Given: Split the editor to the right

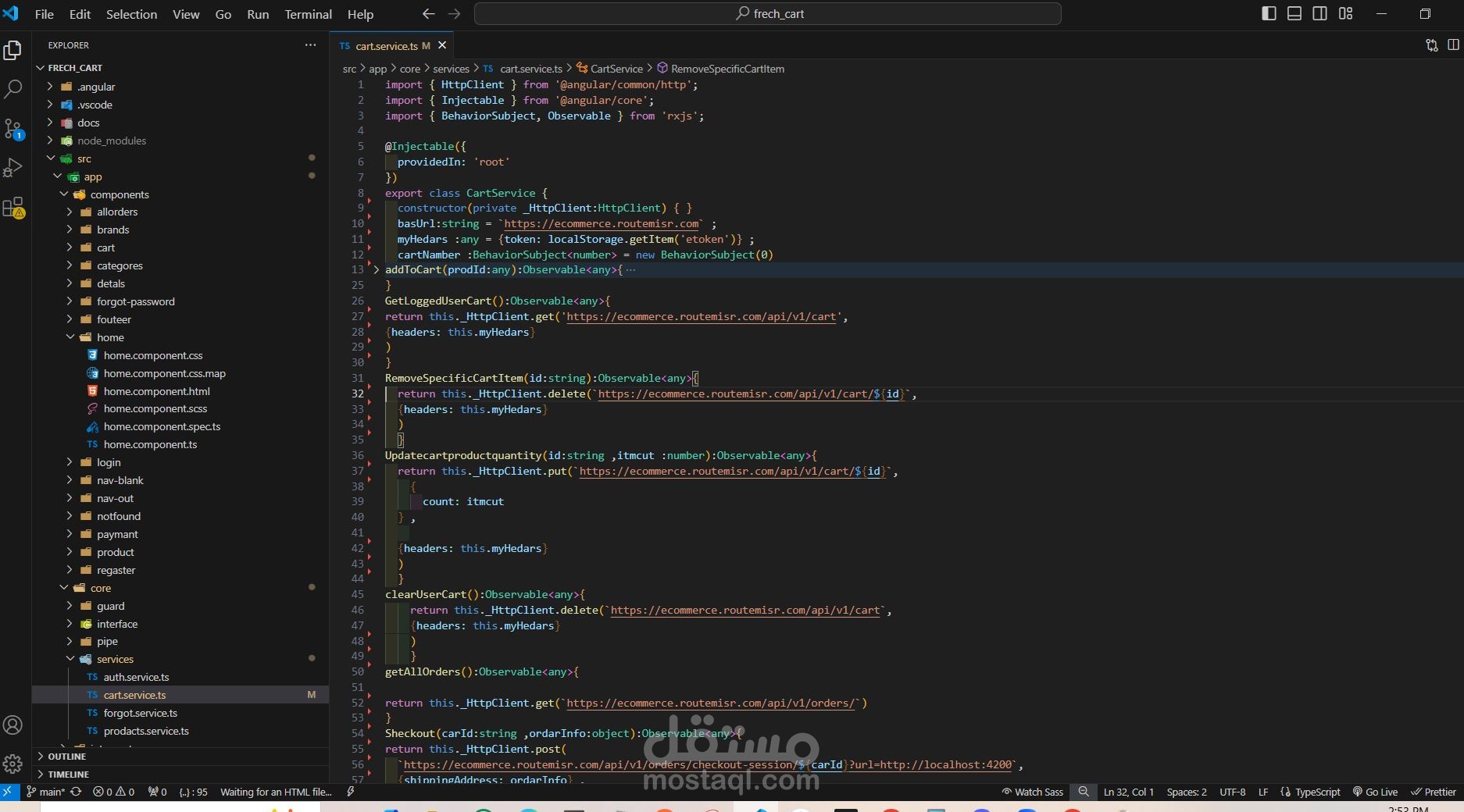Looking at the screenshot, I should (x=1453, y=45).
